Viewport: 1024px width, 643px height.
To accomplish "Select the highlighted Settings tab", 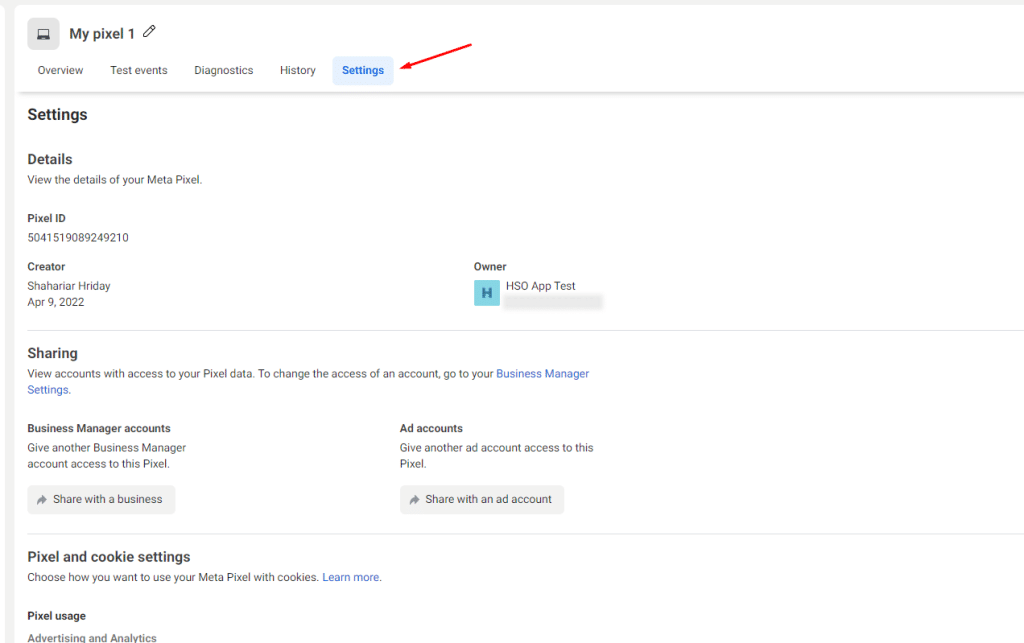I will click(362, 70).
